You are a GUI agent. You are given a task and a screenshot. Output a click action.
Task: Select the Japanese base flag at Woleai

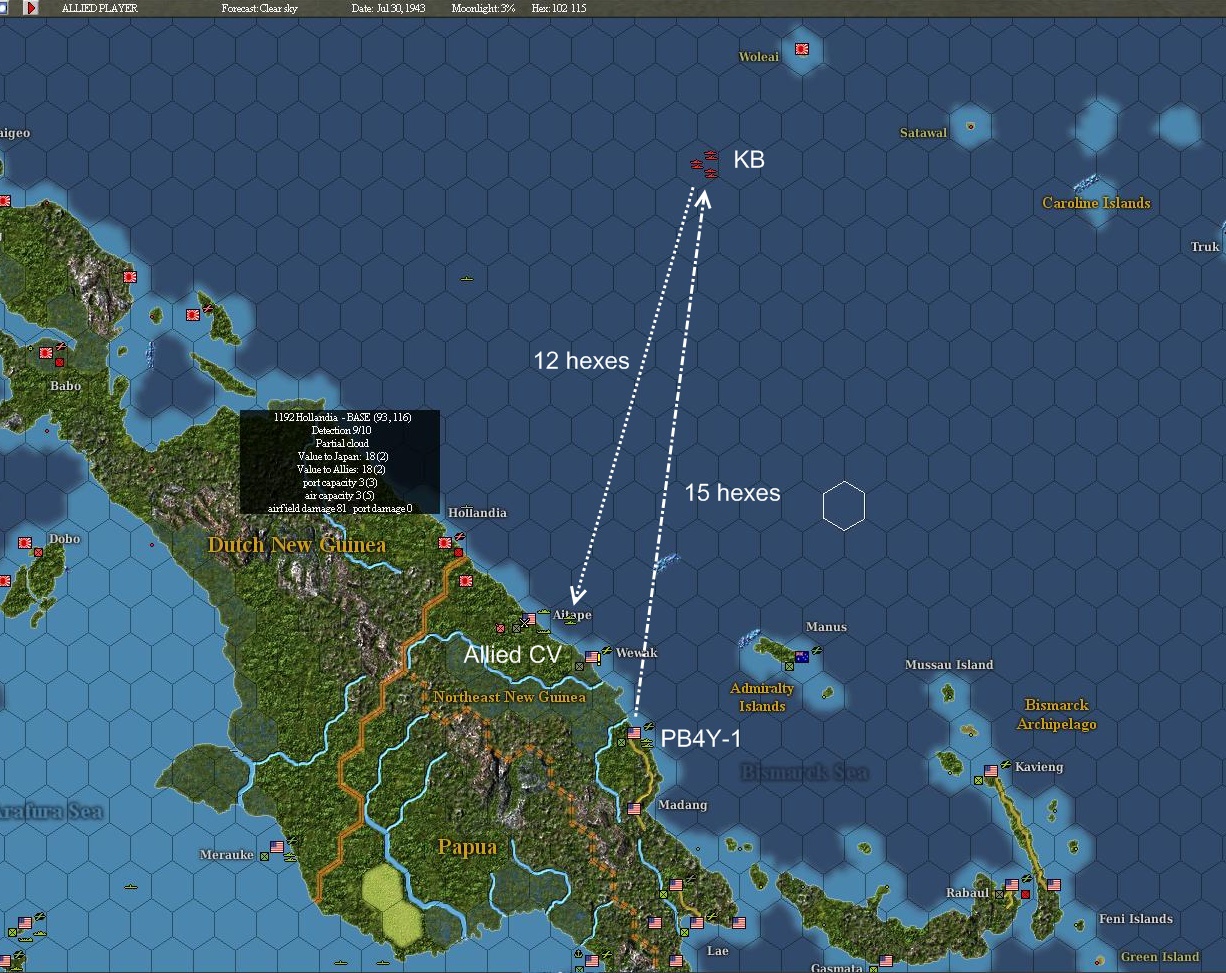(x=802, y=49)
